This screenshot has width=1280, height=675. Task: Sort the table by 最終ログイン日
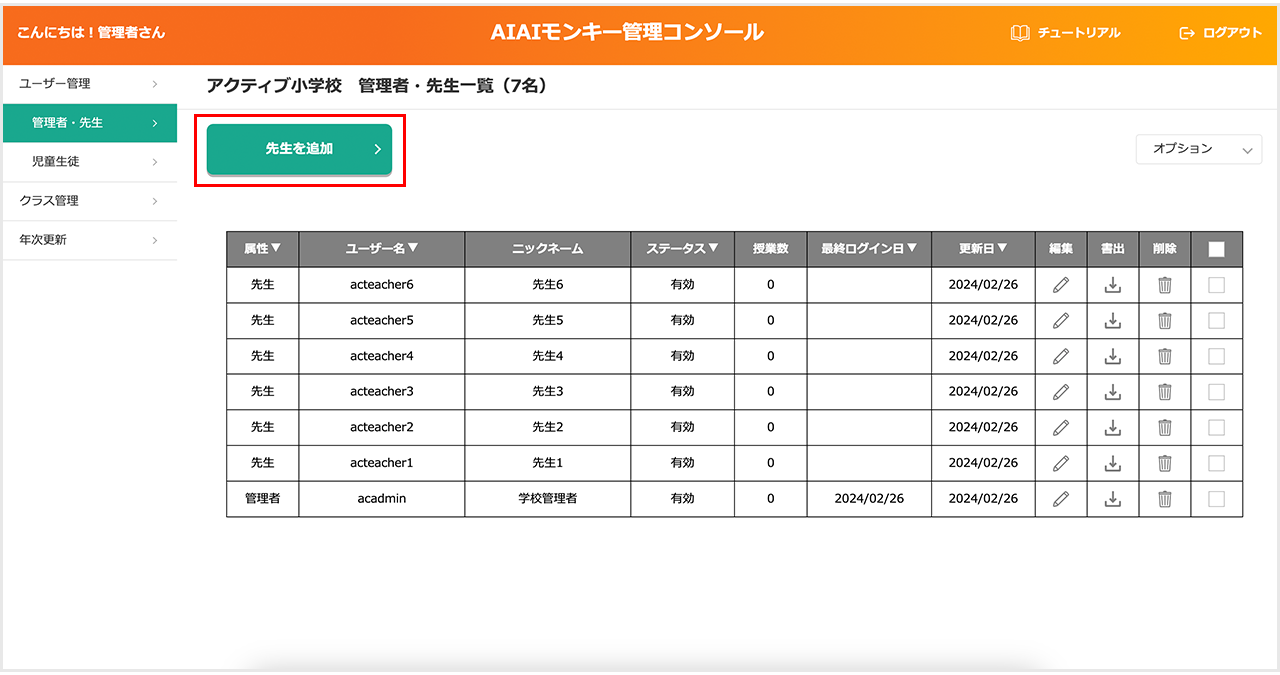point(868,249)
